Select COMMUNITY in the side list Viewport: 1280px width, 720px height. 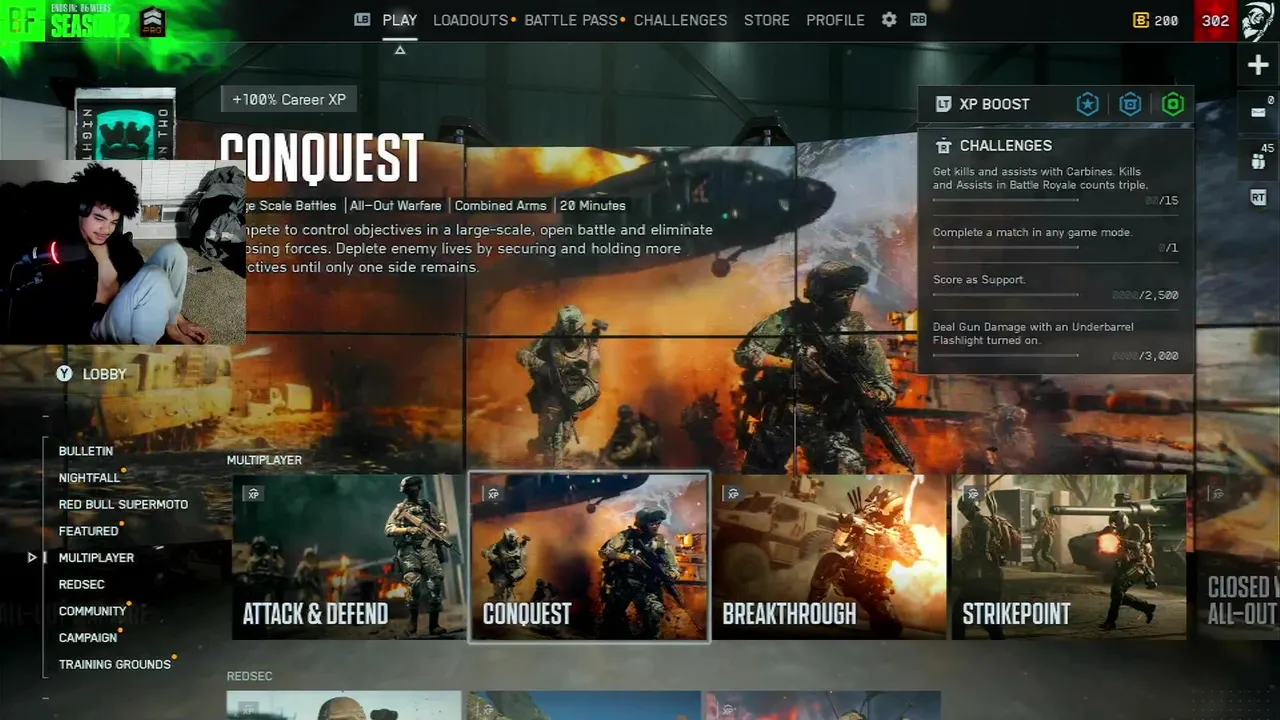pos(92,611)
